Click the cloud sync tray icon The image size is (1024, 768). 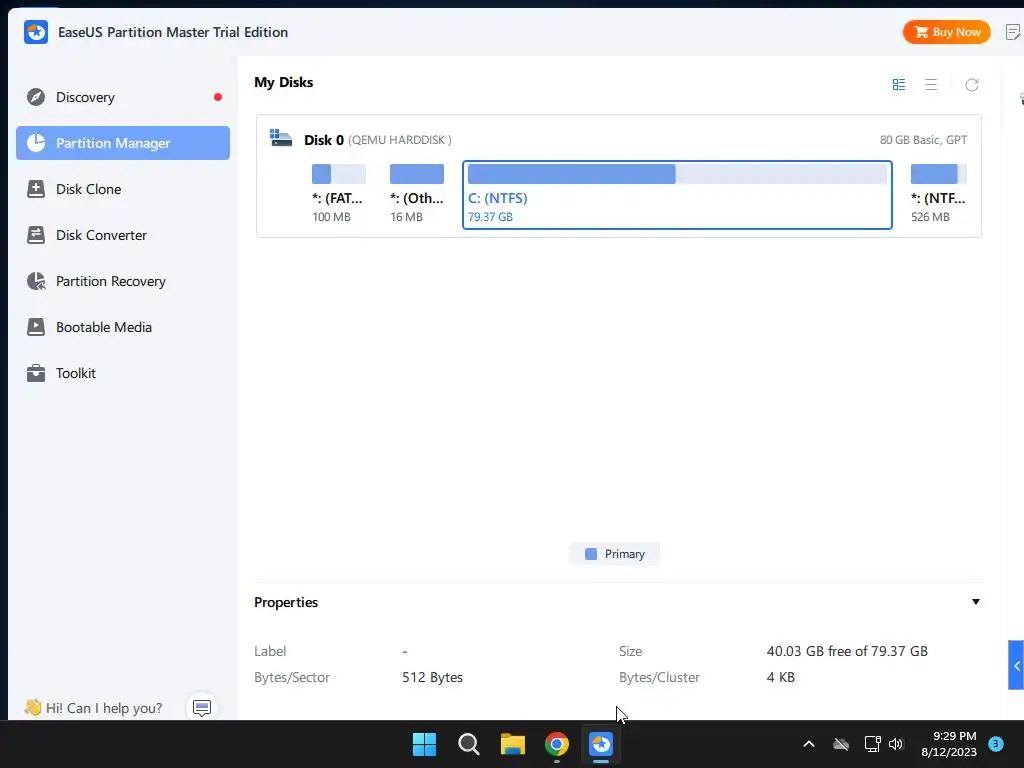pos(841,744)
